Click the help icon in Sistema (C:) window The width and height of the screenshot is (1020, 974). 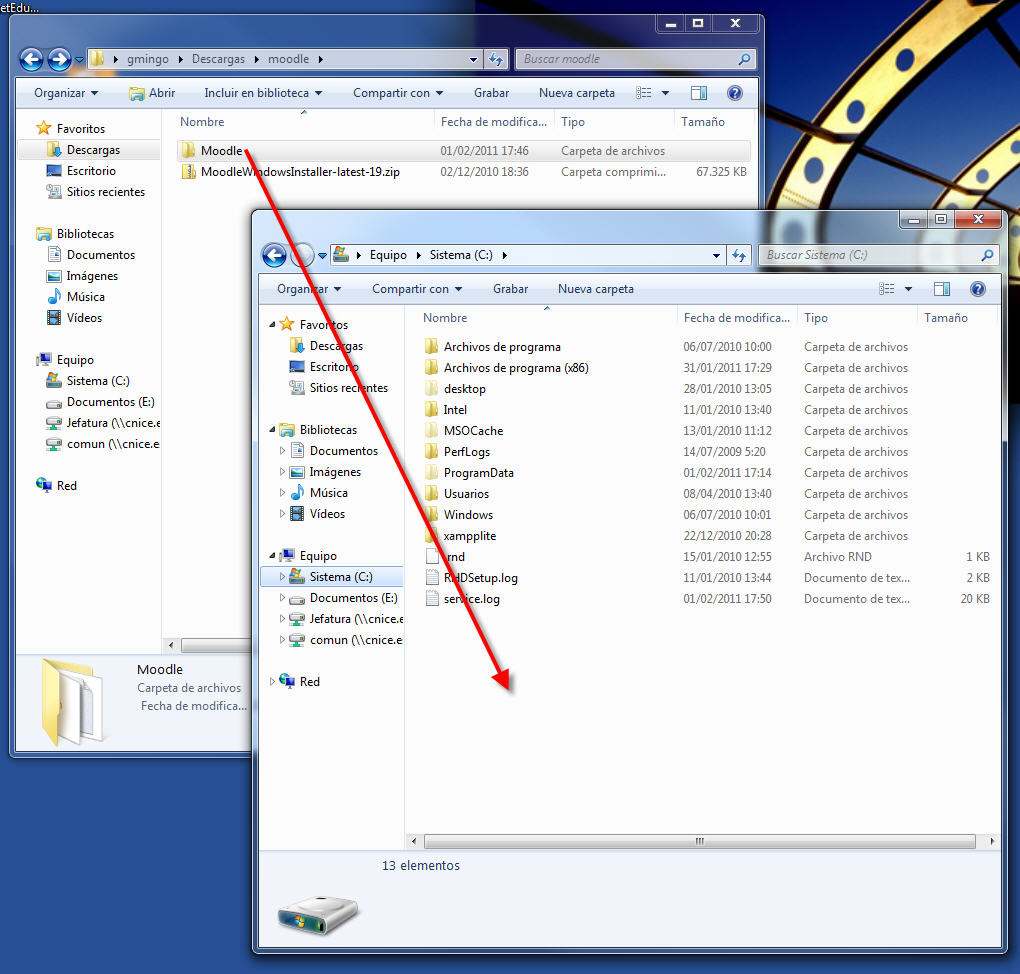coord(977,289)
